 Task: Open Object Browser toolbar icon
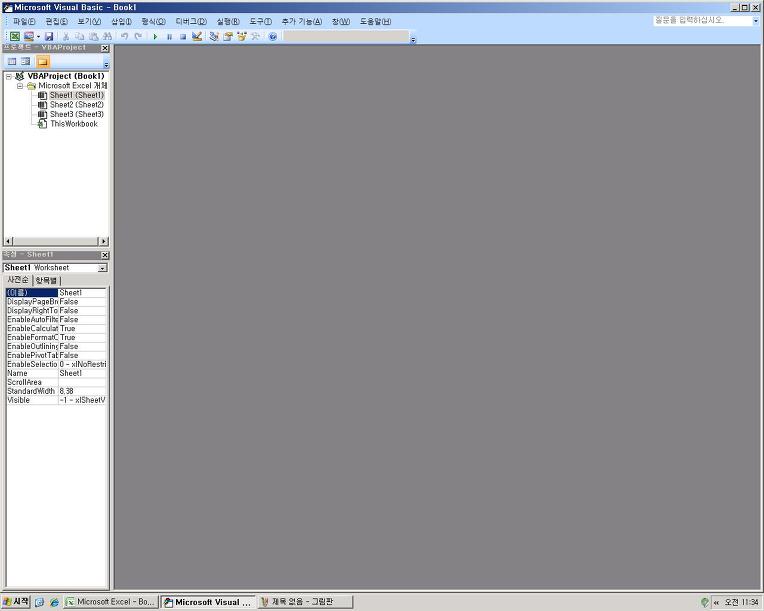(242, 37)
